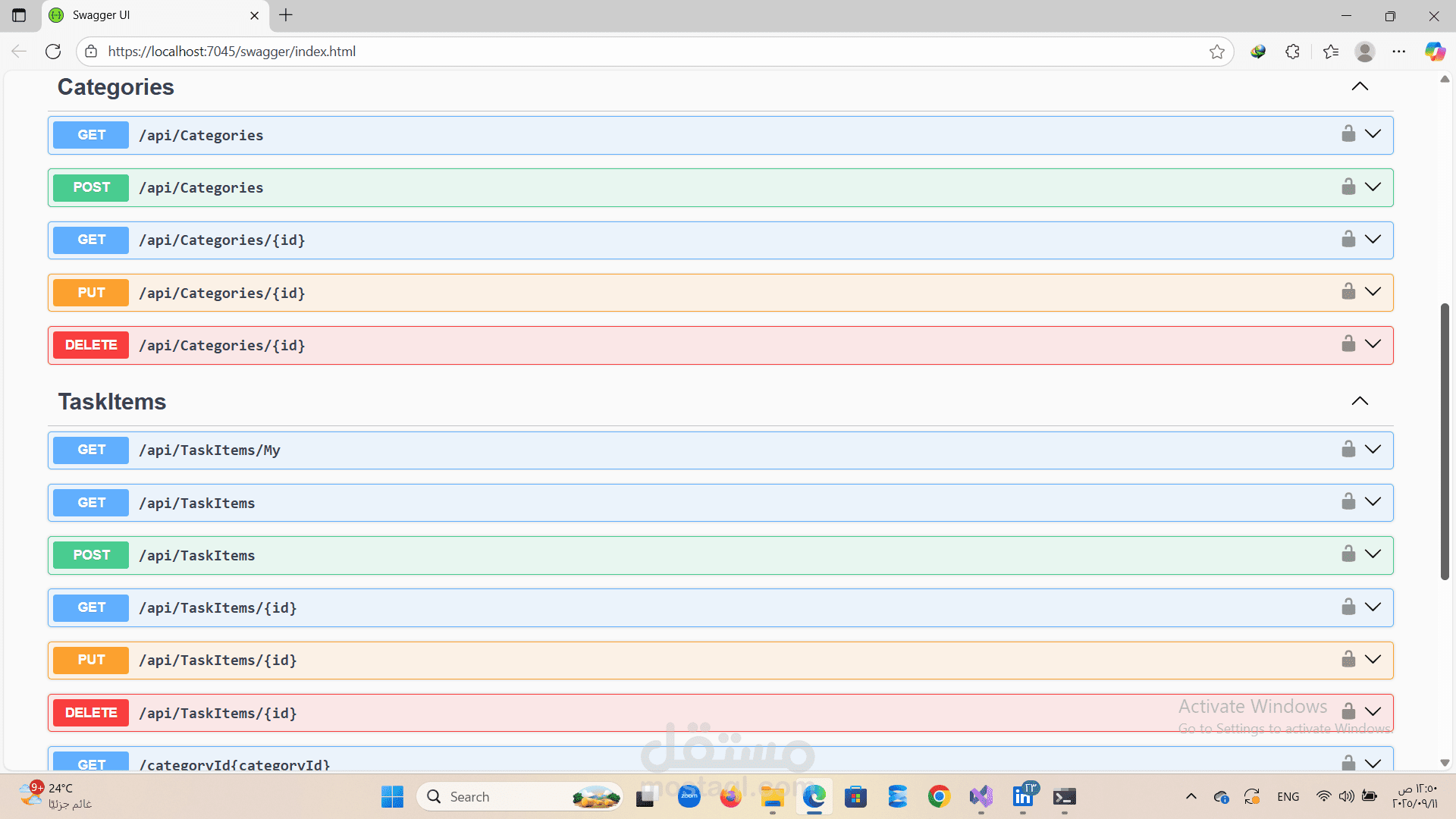Refresh the Swagger page

(x=53, y=52)
